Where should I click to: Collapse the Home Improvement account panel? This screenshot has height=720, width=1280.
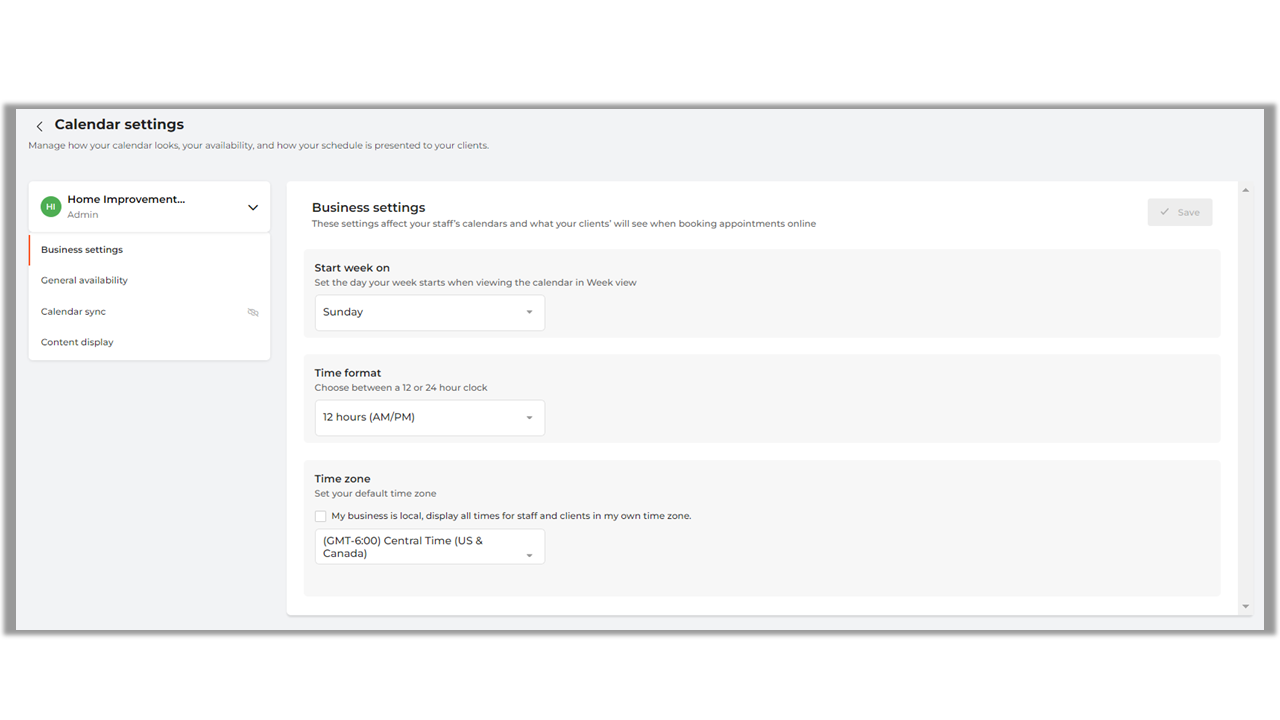click(x=253, y=206)
